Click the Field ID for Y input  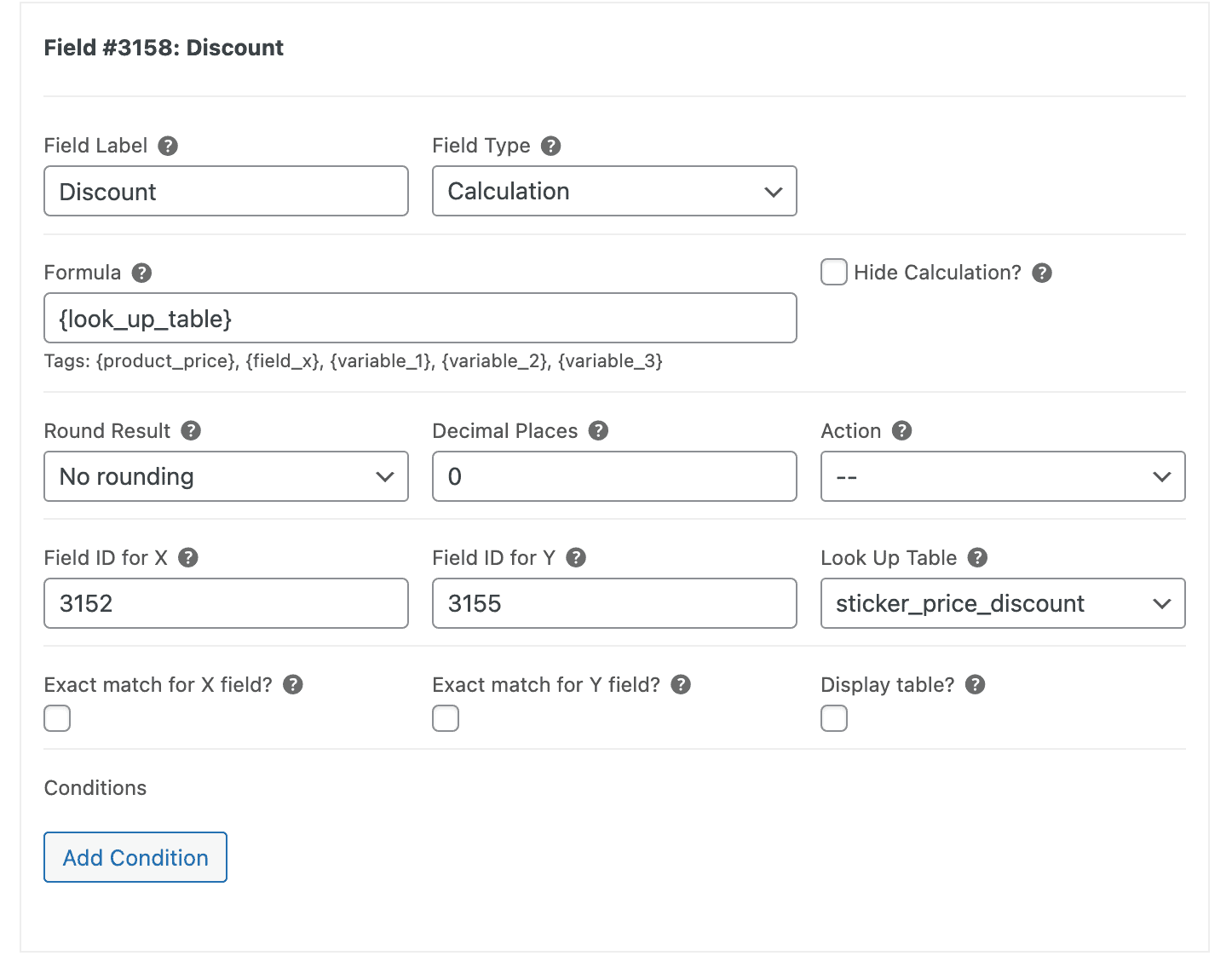click(x=614, y=603)
